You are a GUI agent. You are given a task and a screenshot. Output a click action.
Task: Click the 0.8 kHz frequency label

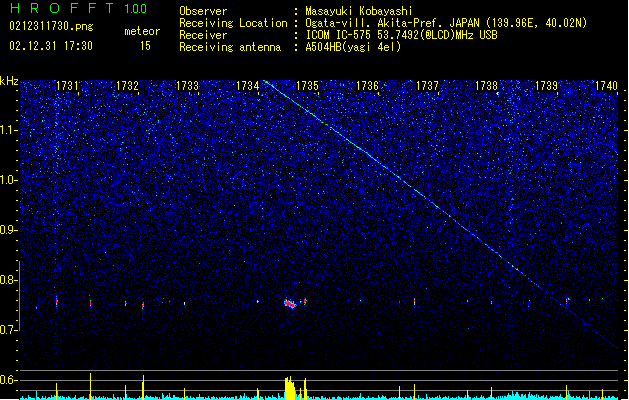tap(8, 280)
